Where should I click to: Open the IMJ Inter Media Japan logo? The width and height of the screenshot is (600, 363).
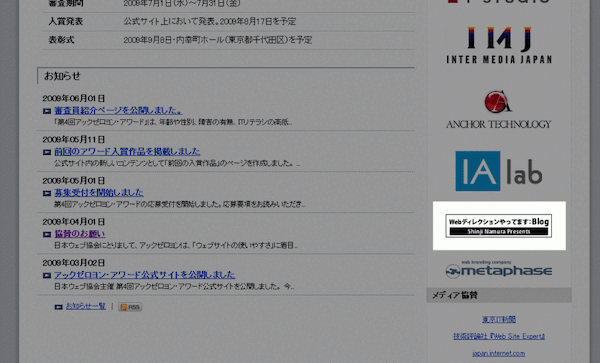point(499,45)
